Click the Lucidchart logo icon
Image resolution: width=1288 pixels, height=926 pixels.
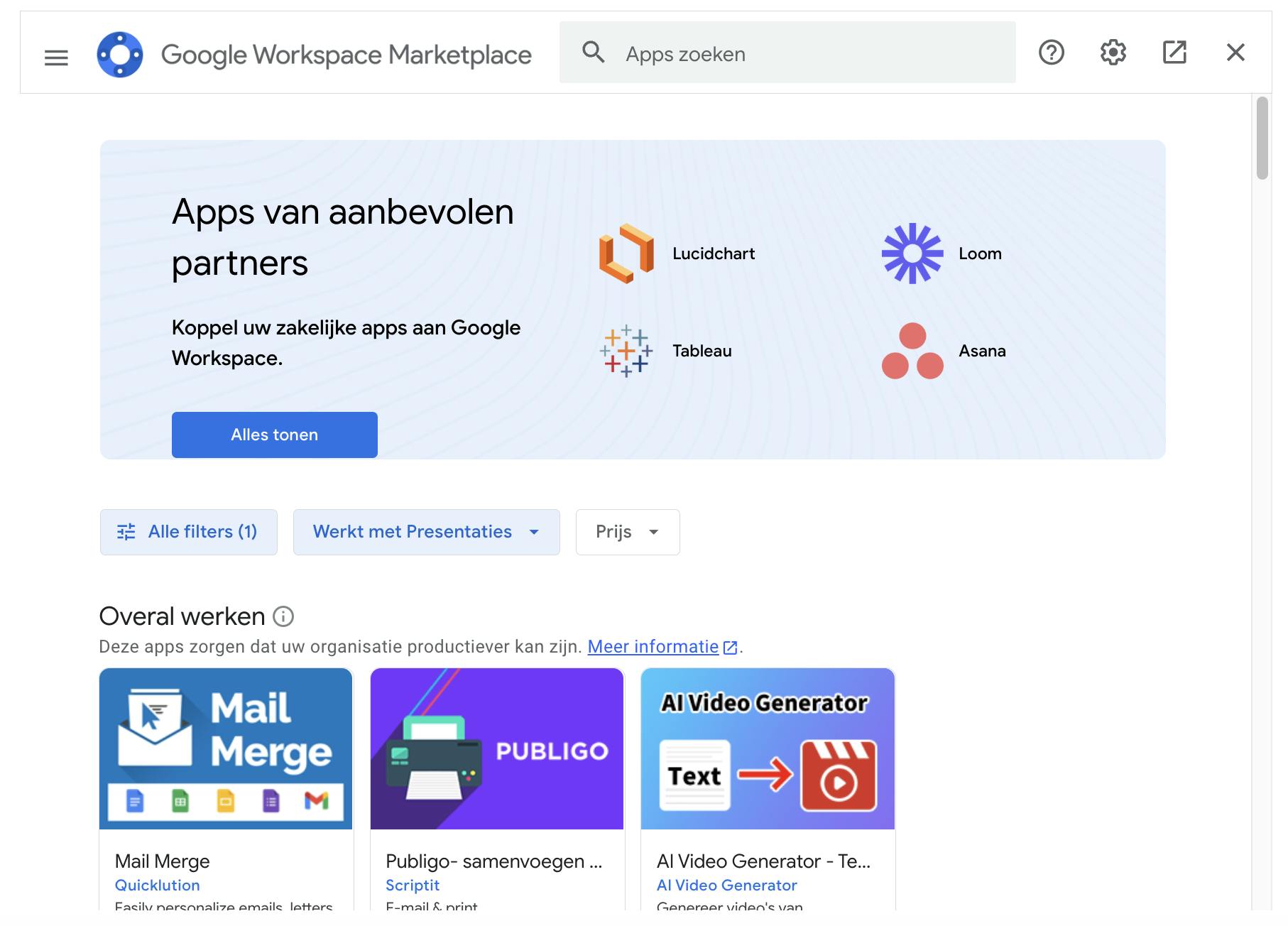click(626, 254)
